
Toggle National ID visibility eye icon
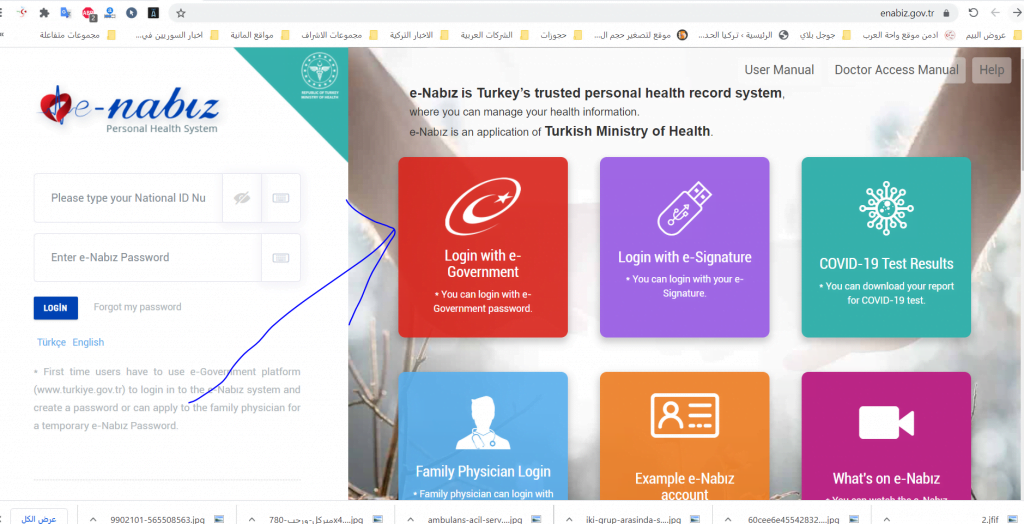[242, 198]
